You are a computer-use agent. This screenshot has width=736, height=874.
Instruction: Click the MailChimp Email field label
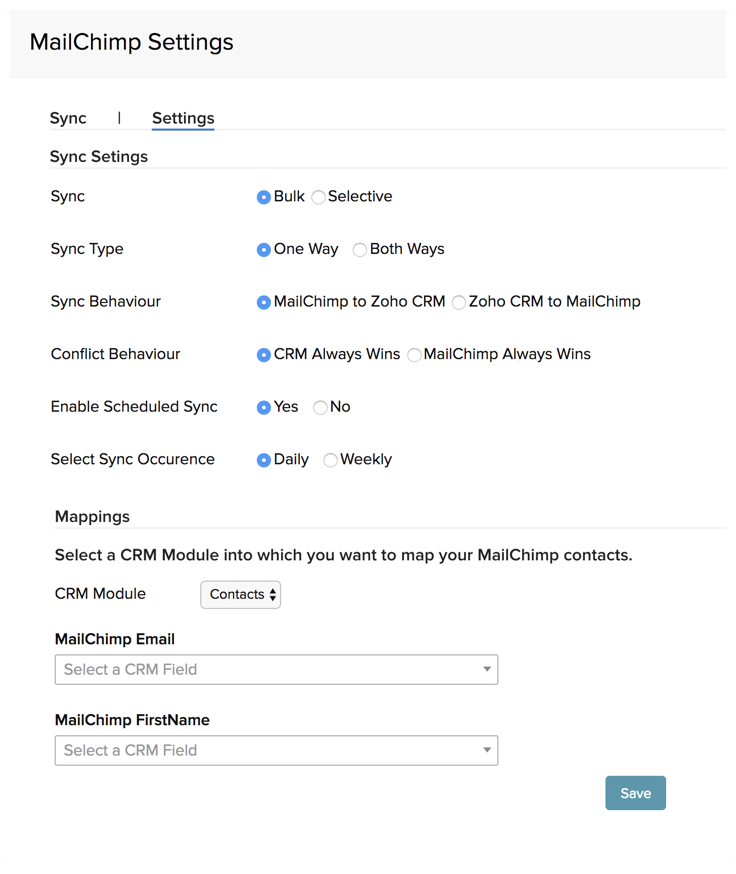click(x=115, y=639)
